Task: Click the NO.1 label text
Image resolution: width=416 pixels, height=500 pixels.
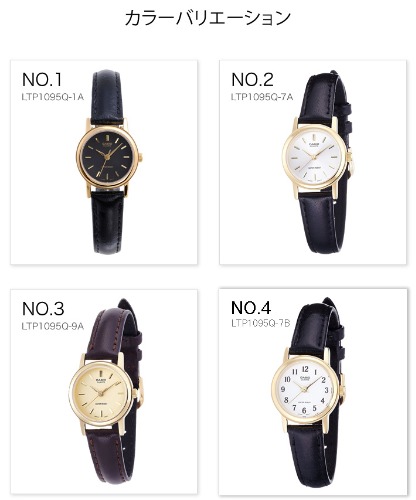Action: click(x=42, y=80)
